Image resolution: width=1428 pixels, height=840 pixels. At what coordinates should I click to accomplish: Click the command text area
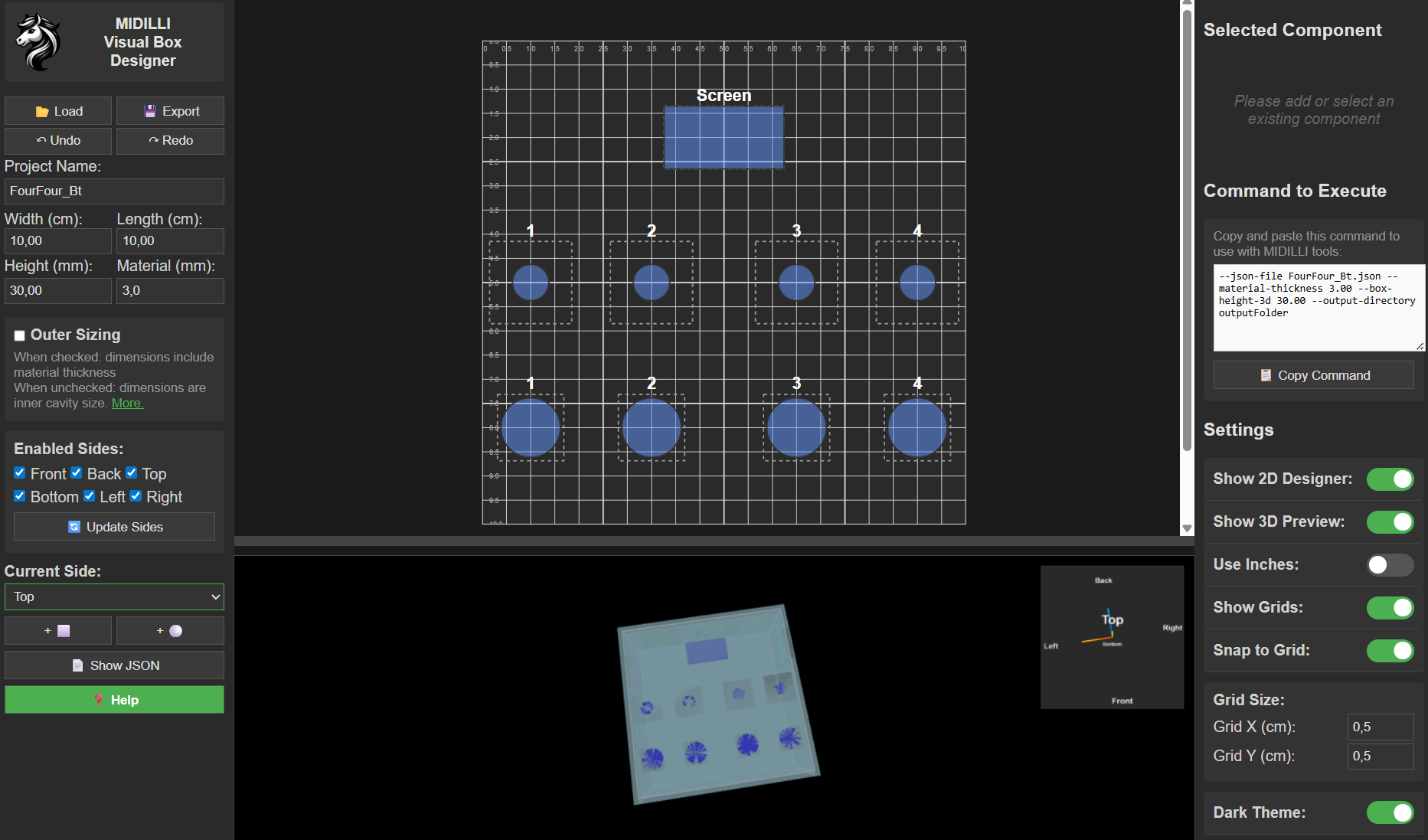(x=1319, y=308)
